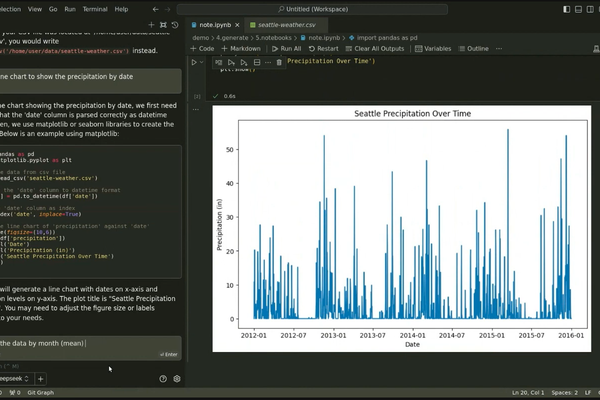This screenshot has width=600, height=400.
Task: Click Git Graph in status bar
Action: (41, 394)
